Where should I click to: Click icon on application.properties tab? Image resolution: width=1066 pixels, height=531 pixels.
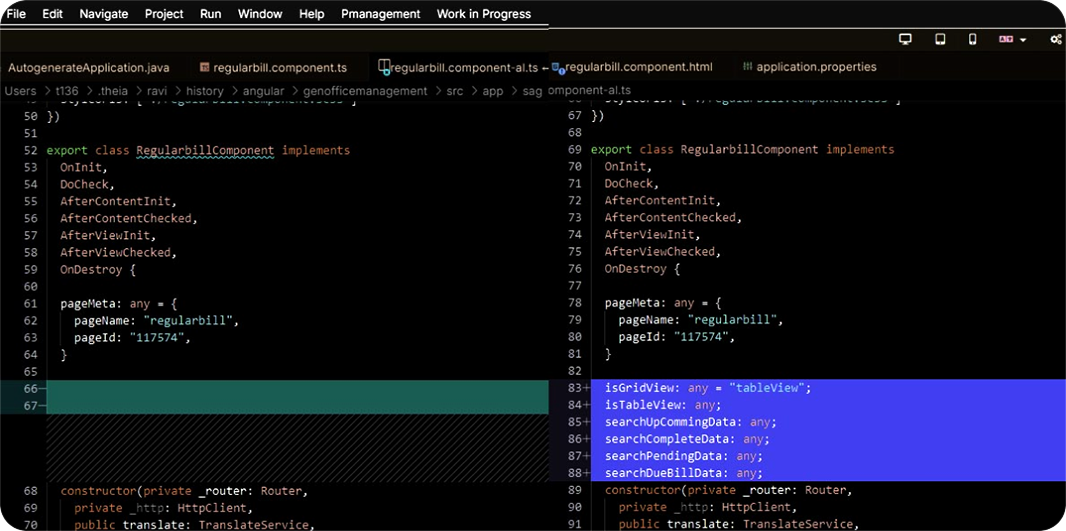pos(747,67)
